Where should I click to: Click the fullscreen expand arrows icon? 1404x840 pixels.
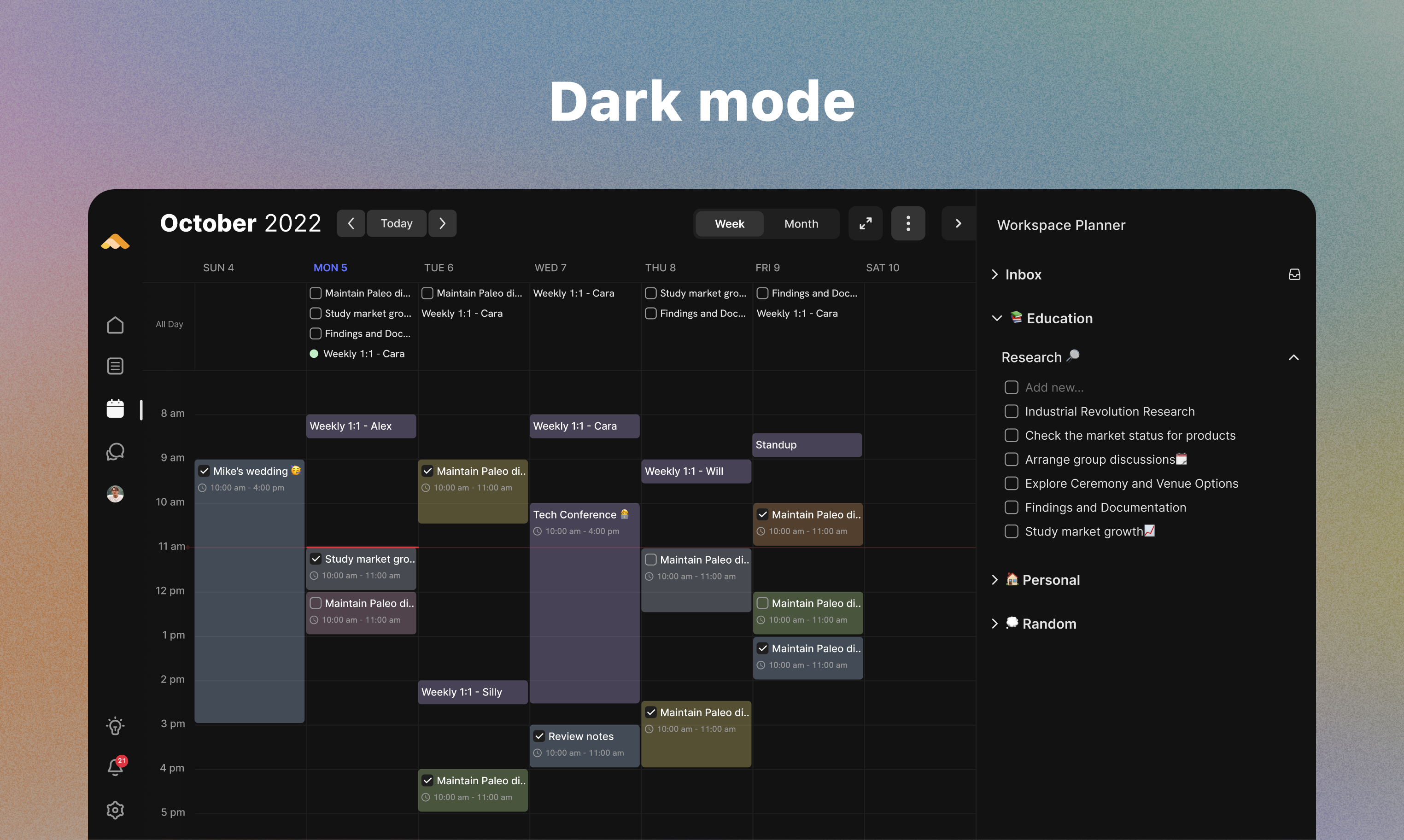coord(865,223)
